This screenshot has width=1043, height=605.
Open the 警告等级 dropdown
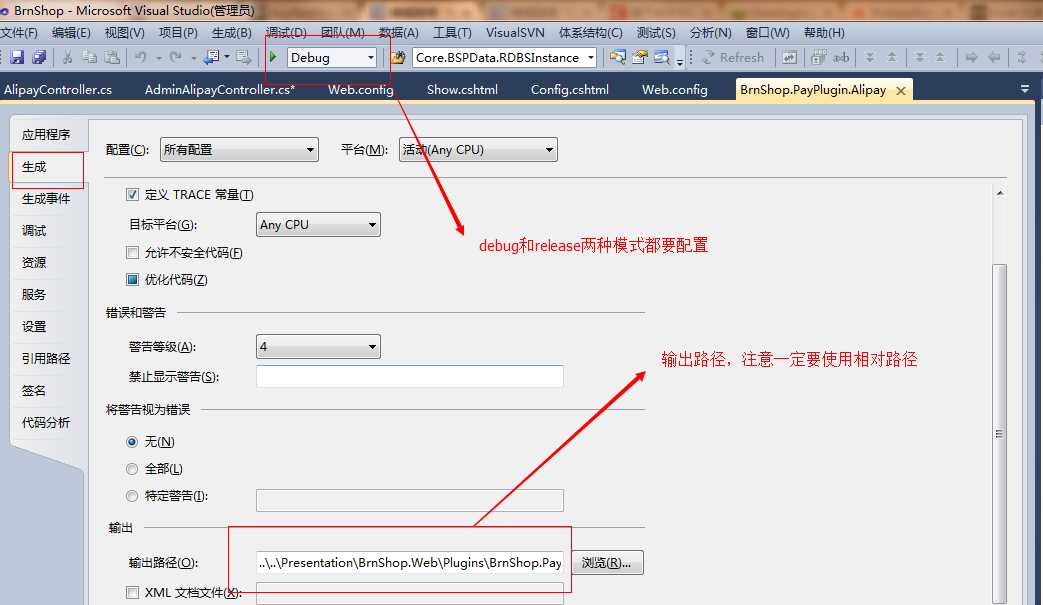click(318, 346)
